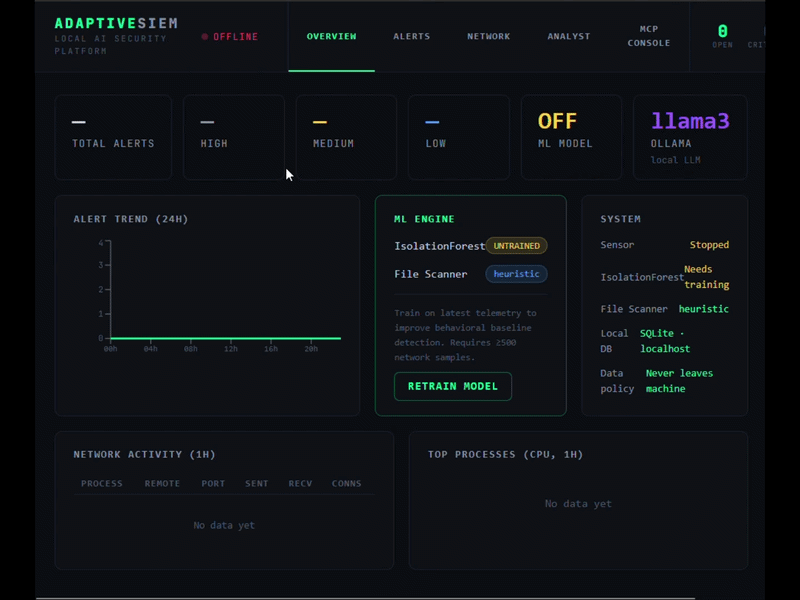Viewport: 800px width, 600px height.
Task: Select the llama3 local LLM card
Action: (x=690, y=135)
